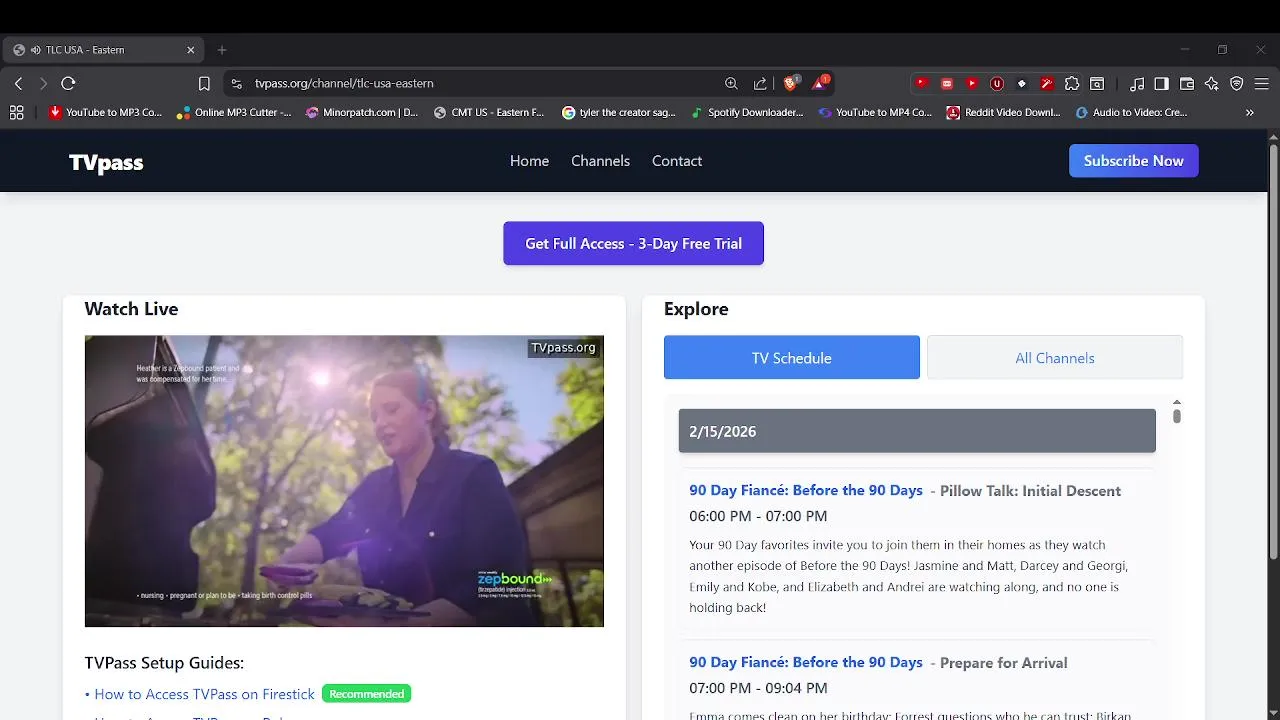Open the tab search icon in toolbar
This screenshot has height=720, width=1280.
point(1097,84)
